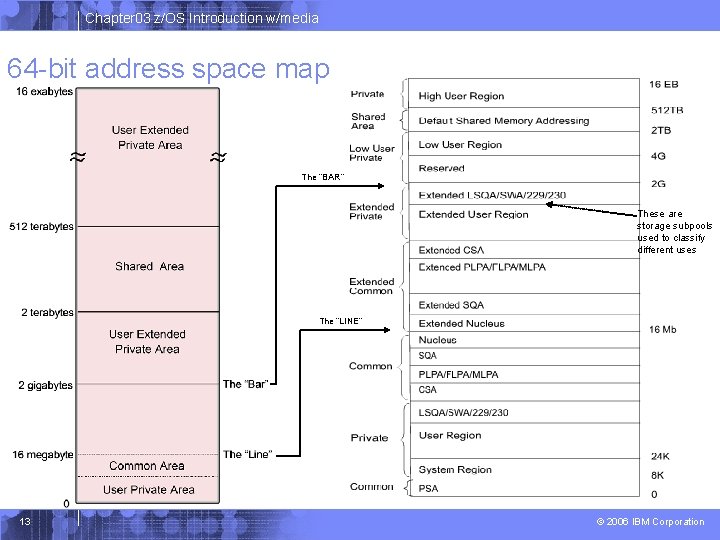Click the Extended CSA row

click(523, 250)
